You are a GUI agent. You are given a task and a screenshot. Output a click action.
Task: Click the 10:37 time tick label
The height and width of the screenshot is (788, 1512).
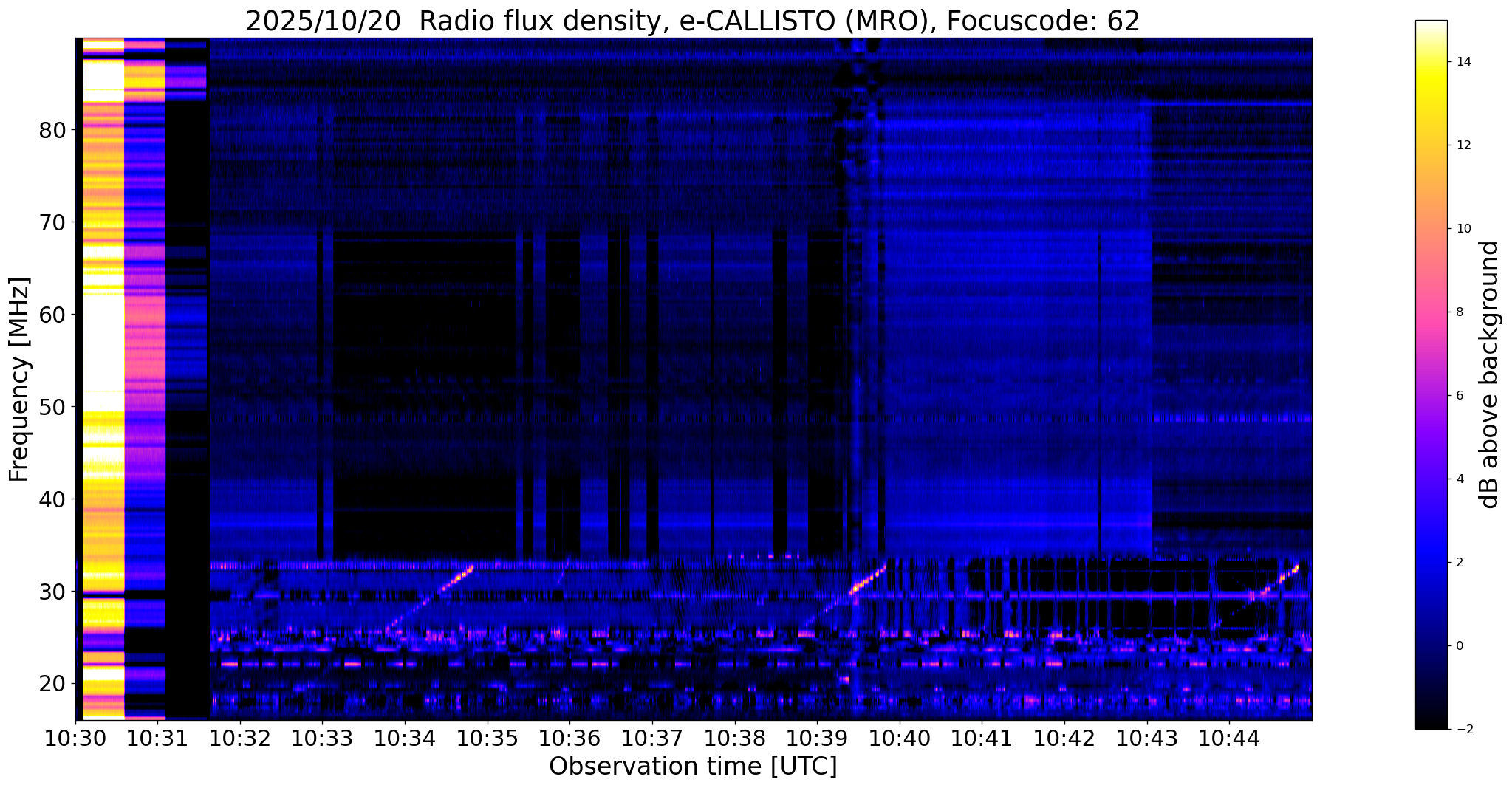[652, 738]
